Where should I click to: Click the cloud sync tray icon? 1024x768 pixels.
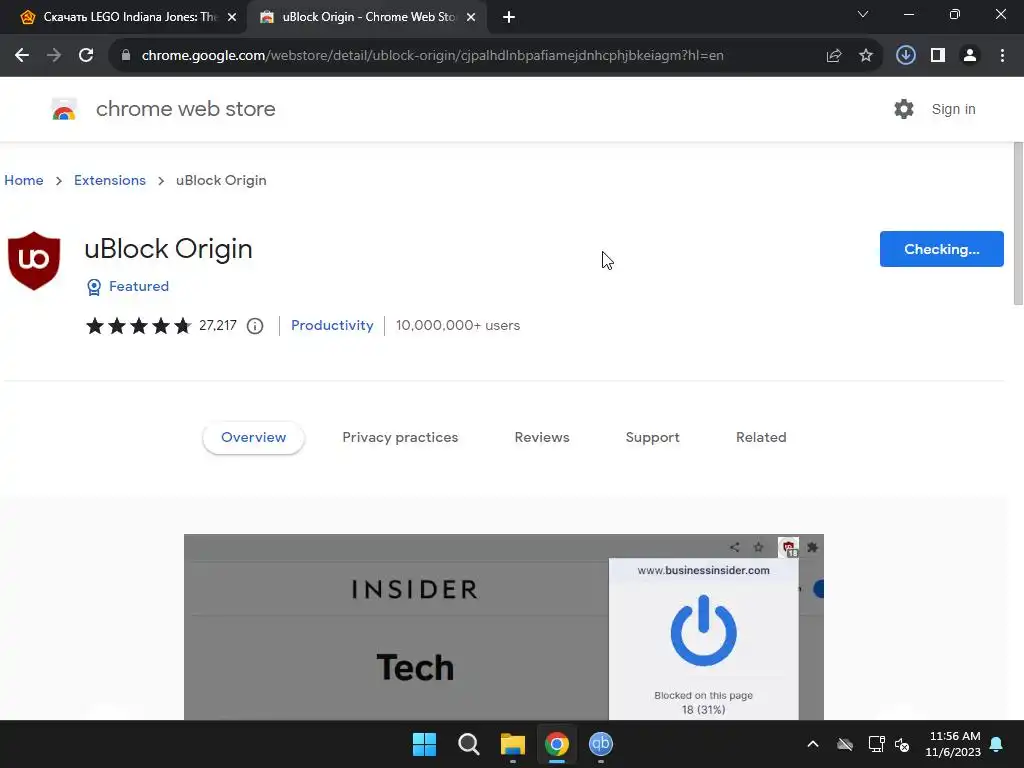point(845,744)
